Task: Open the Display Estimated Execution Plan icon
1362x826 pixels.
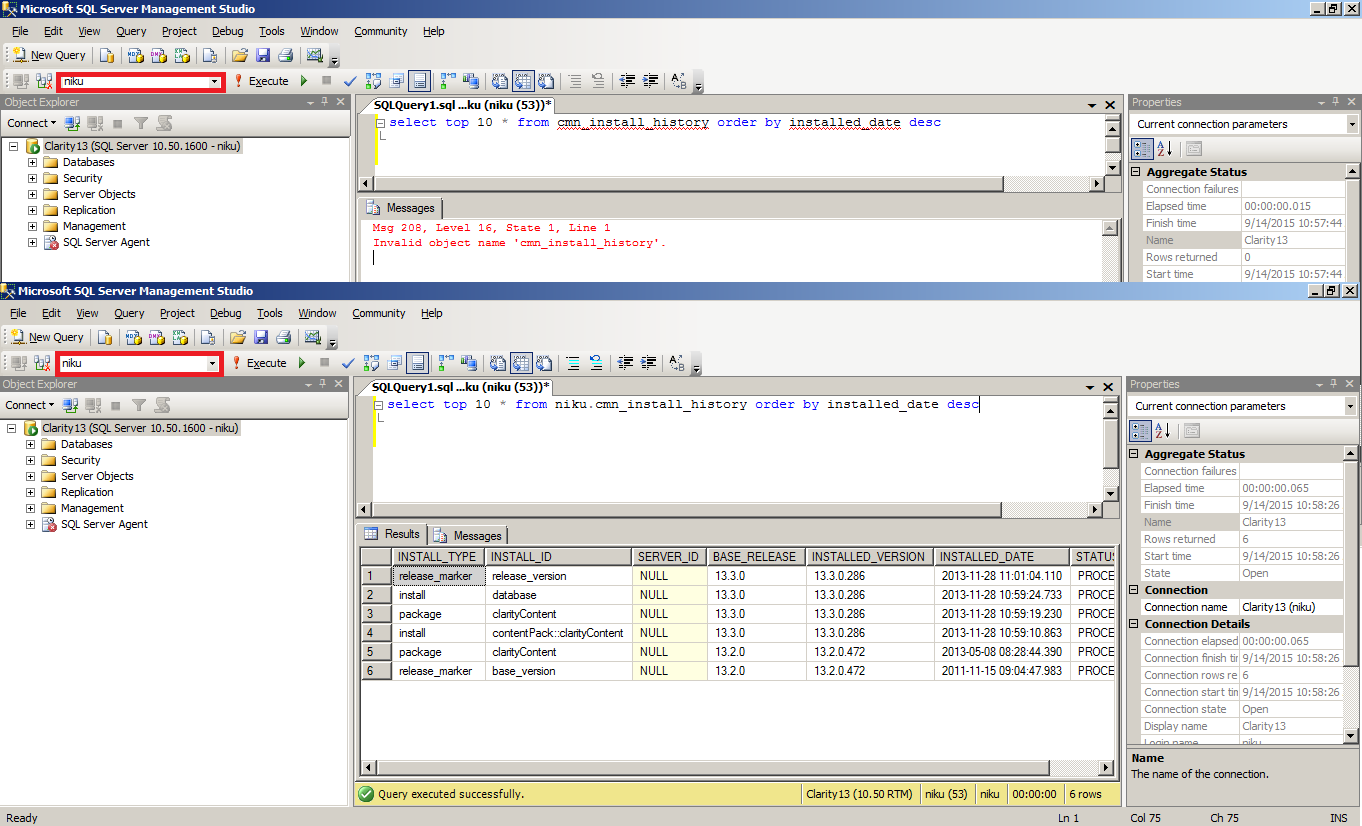Action: [x=373, y=81]
